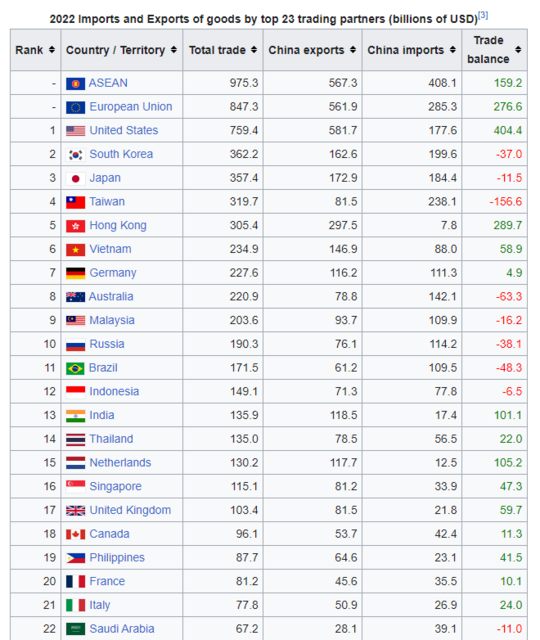Open the European Union flag image
The width and height of the screenshot is (540, 640).
pos(76,107)
